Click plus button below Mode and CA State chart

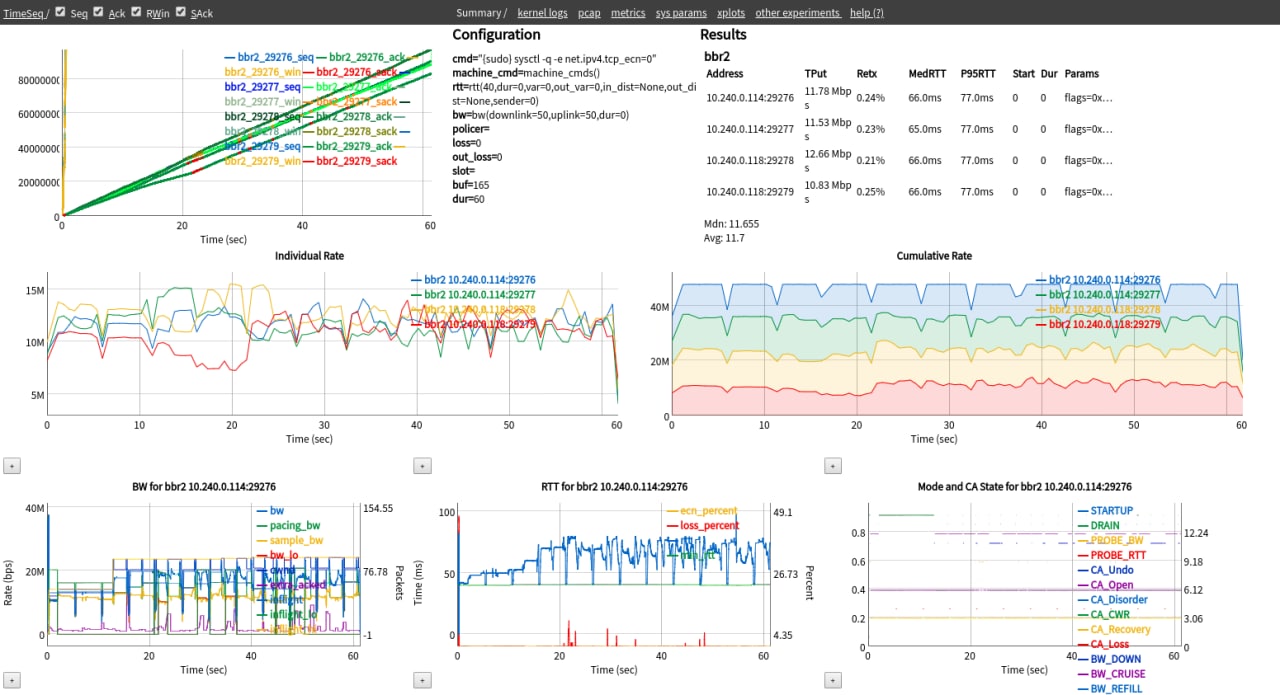(x=832, y=680)
